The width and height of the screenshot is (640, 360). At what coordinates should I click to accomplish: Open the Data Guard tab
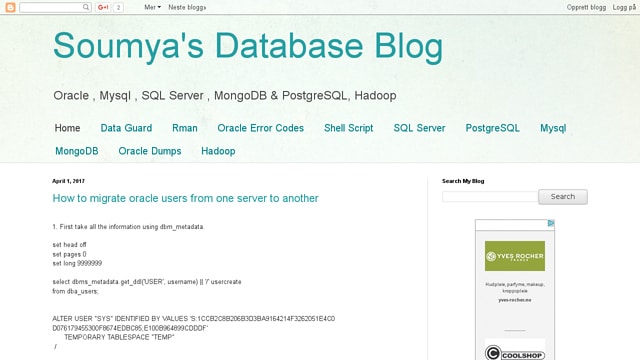(126, 128)
